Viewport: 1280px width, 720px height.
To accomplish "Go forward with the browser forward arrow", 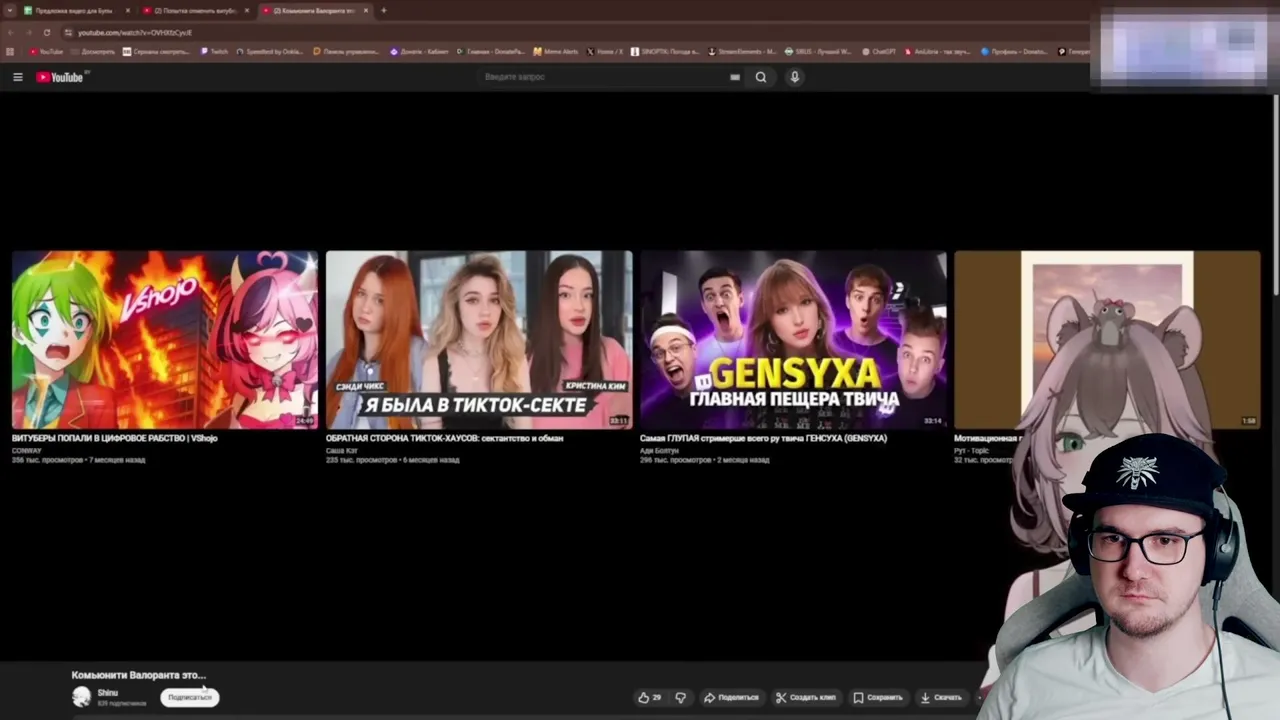I will 28,32.
